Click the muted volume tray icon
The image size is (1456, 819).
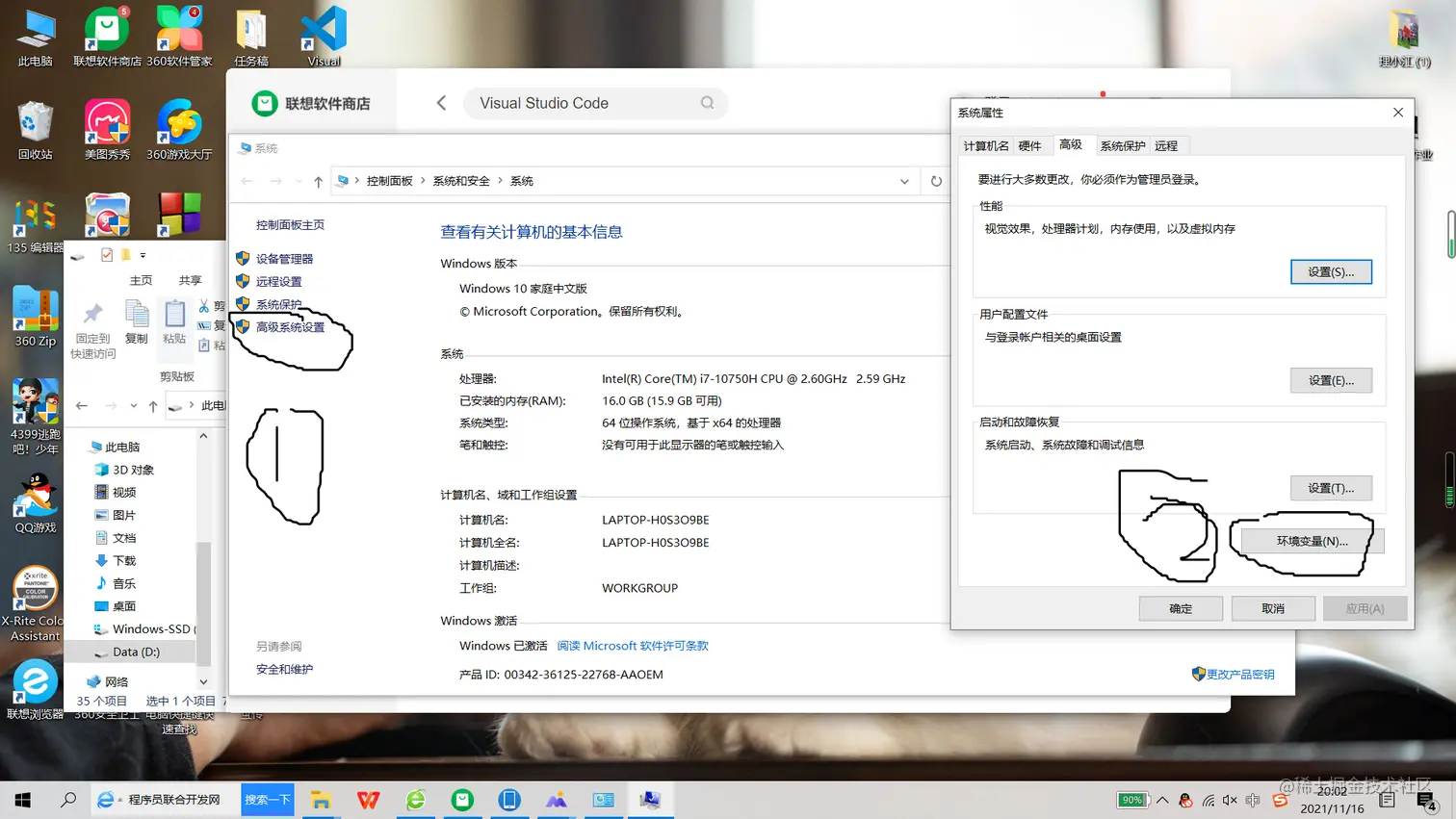tap(1230, 801)
